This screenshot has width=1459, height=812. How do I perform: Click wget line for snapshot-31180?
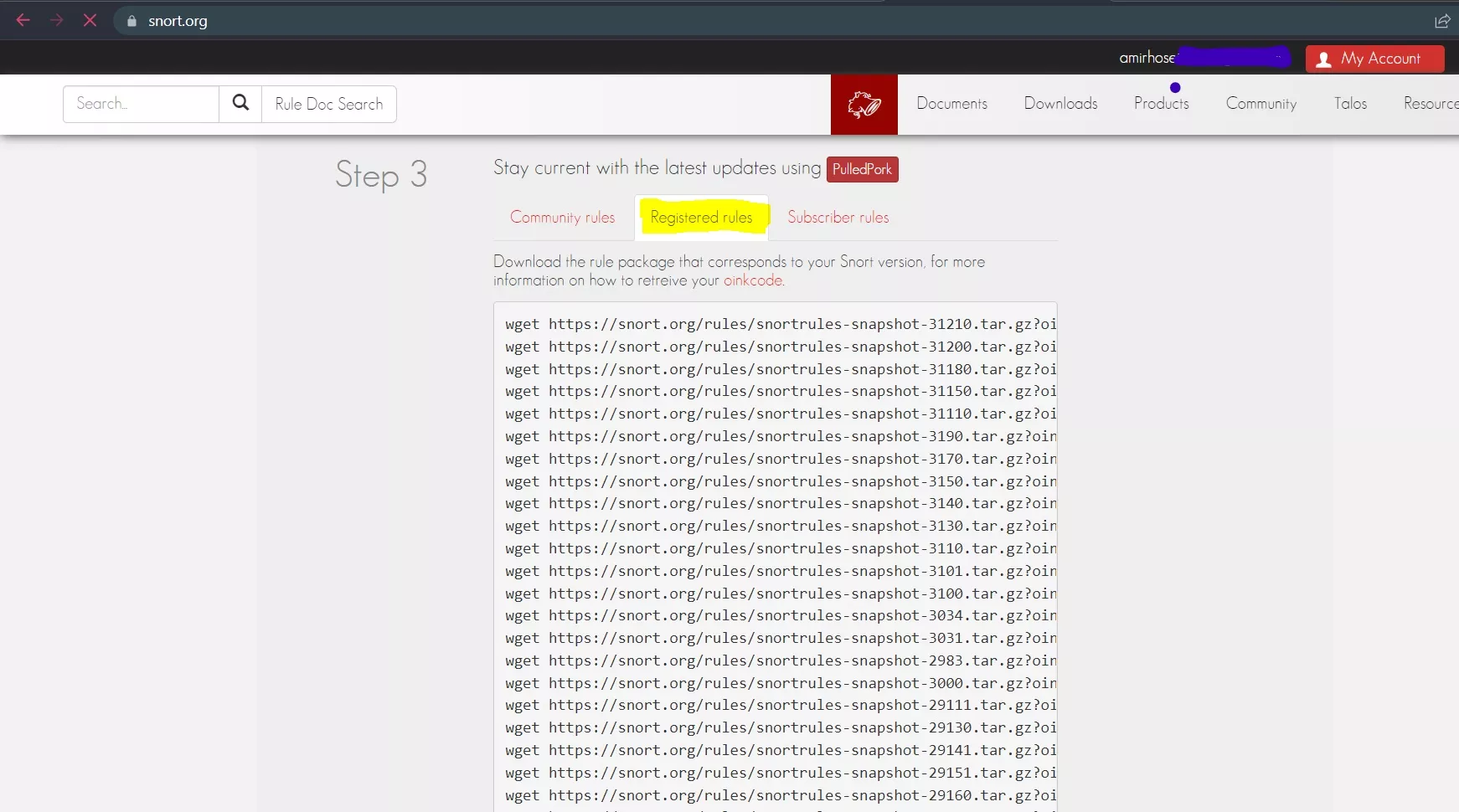781,369
